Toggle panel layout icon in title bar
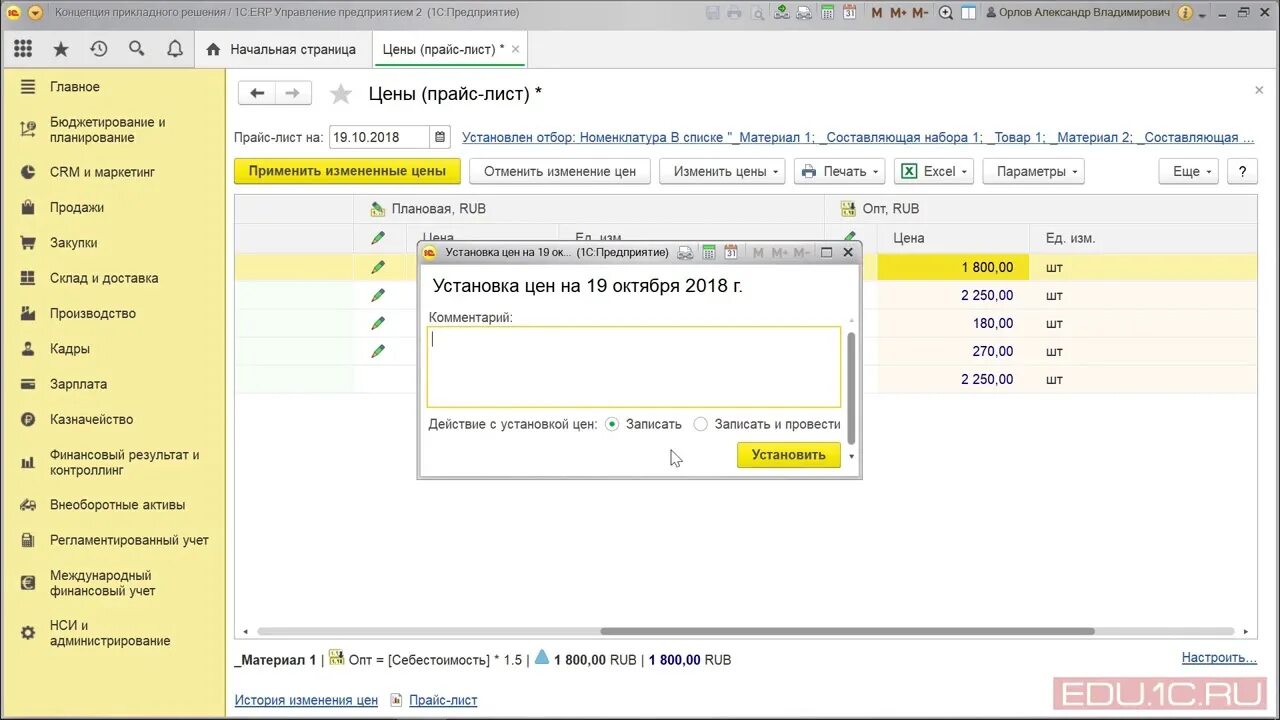The height and width of the screenshot is (720, 1280). [x=968, y=12]
